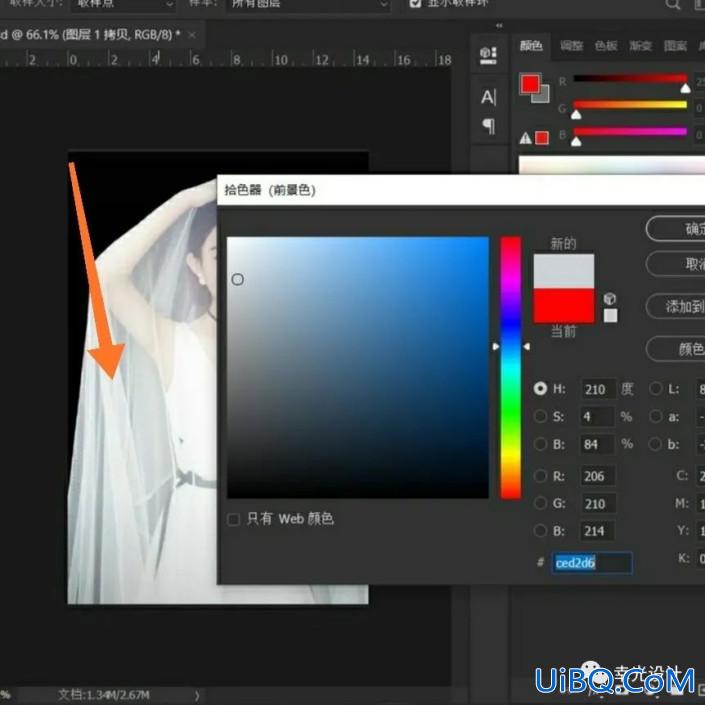The width and height of the screenshot is (705, 705).
Task: Click the search magnifier in the options bar
Action: click(x=672, y=4)
